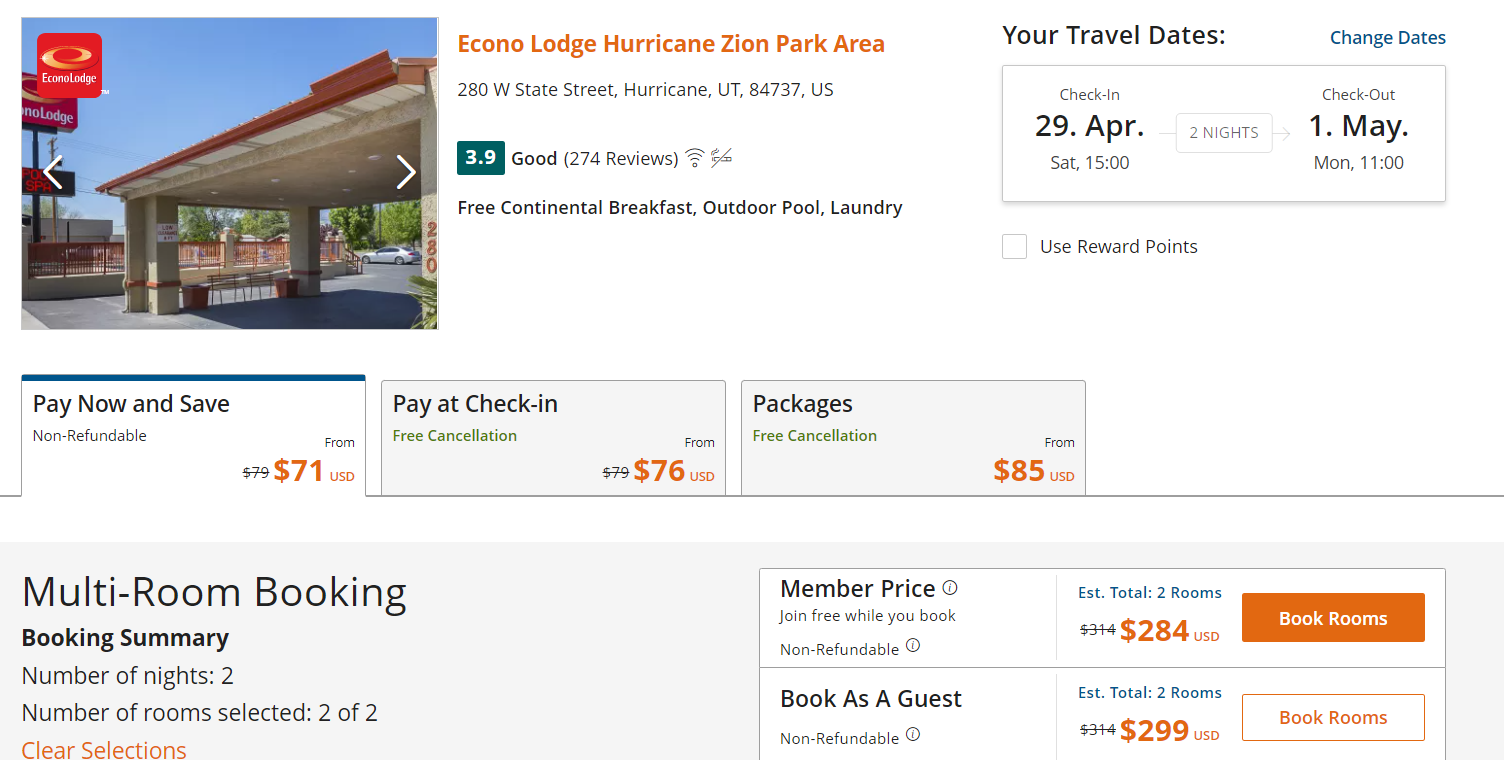Book Rooms at Member Price
The height and width of the screenshot is (760, 1504).
1333,618
